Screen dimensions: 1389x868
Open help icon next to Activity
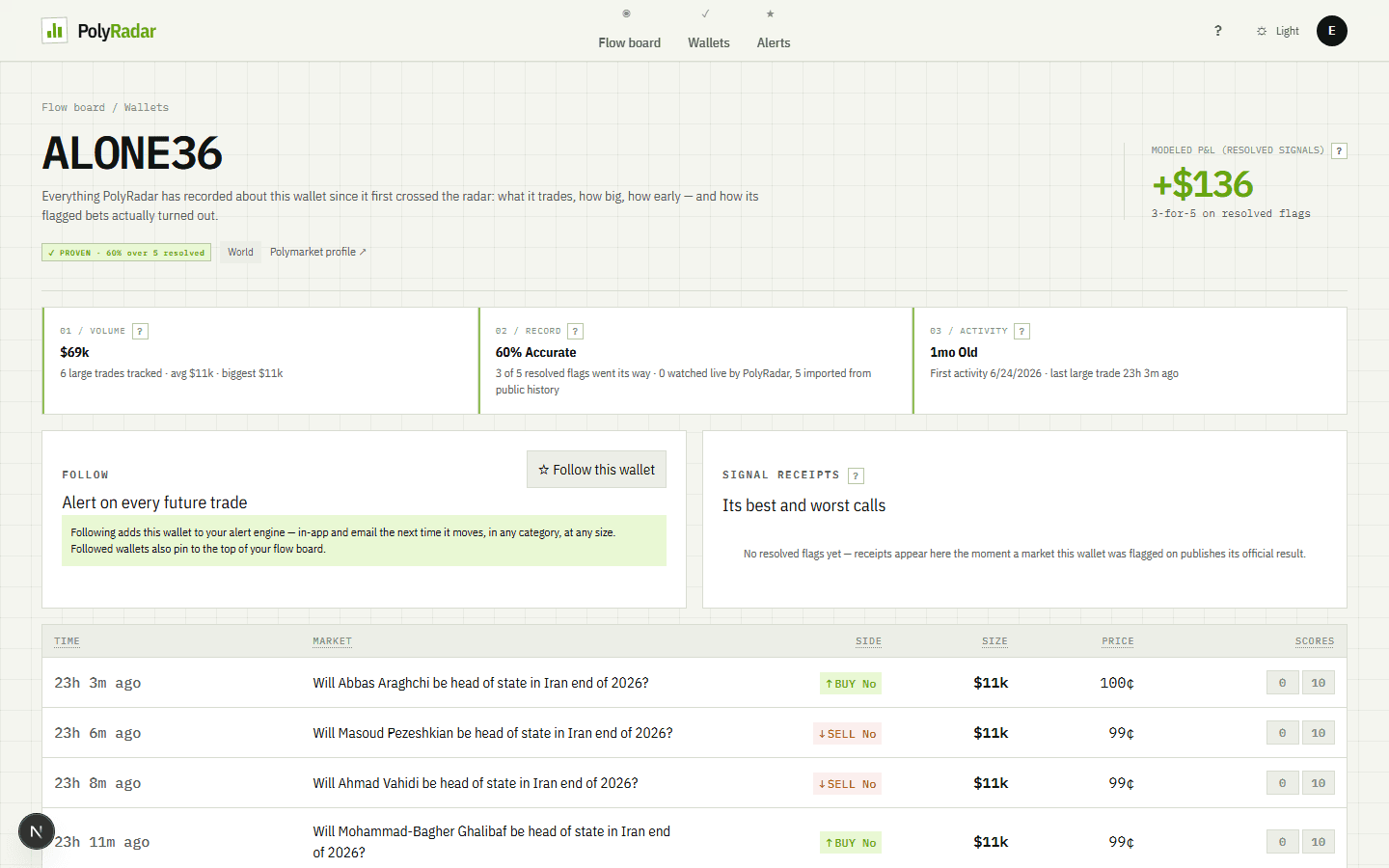pos(1021,331)
